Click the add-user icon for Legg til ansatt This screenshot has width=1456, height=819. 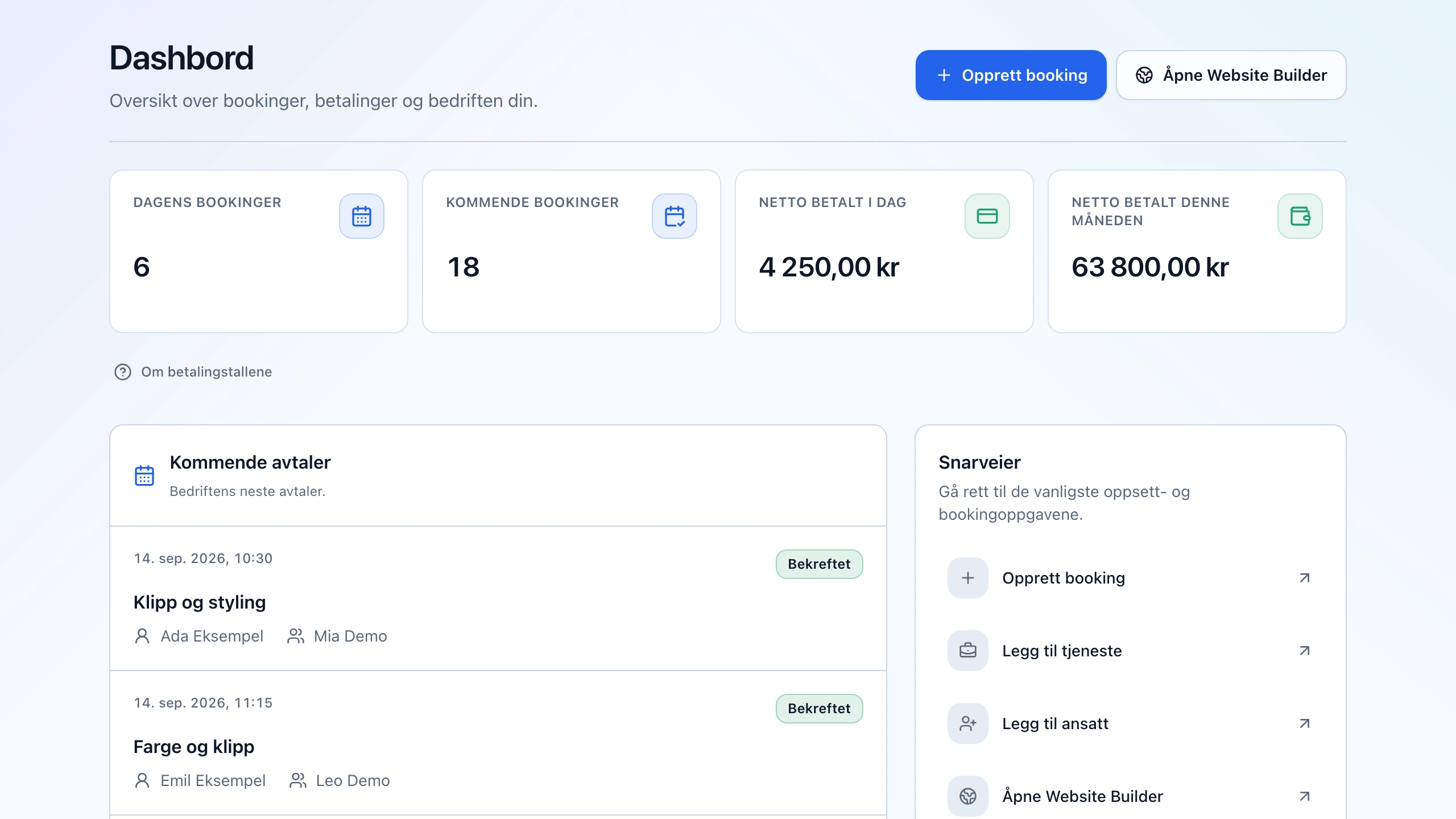pyautogui.click(x=968, y=723)
